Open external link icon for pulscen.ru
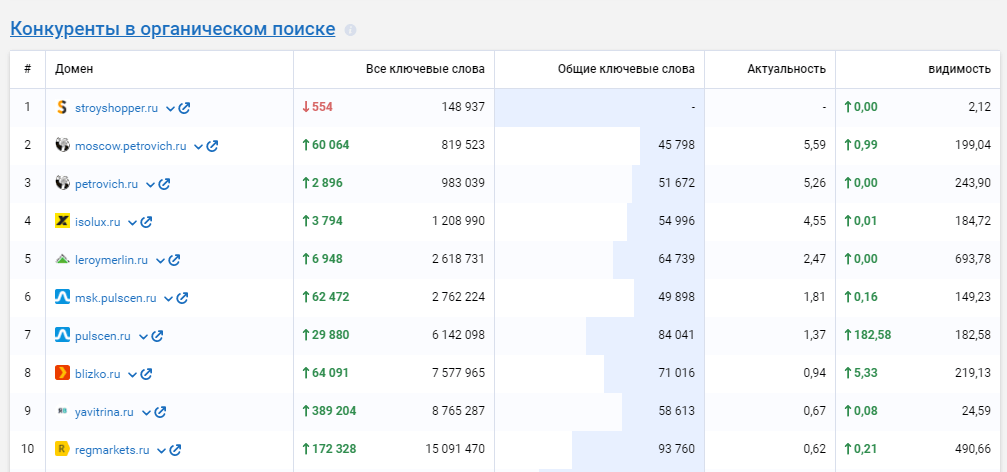The height and width of the screenshot is (472, 1007). coord(157,335)
